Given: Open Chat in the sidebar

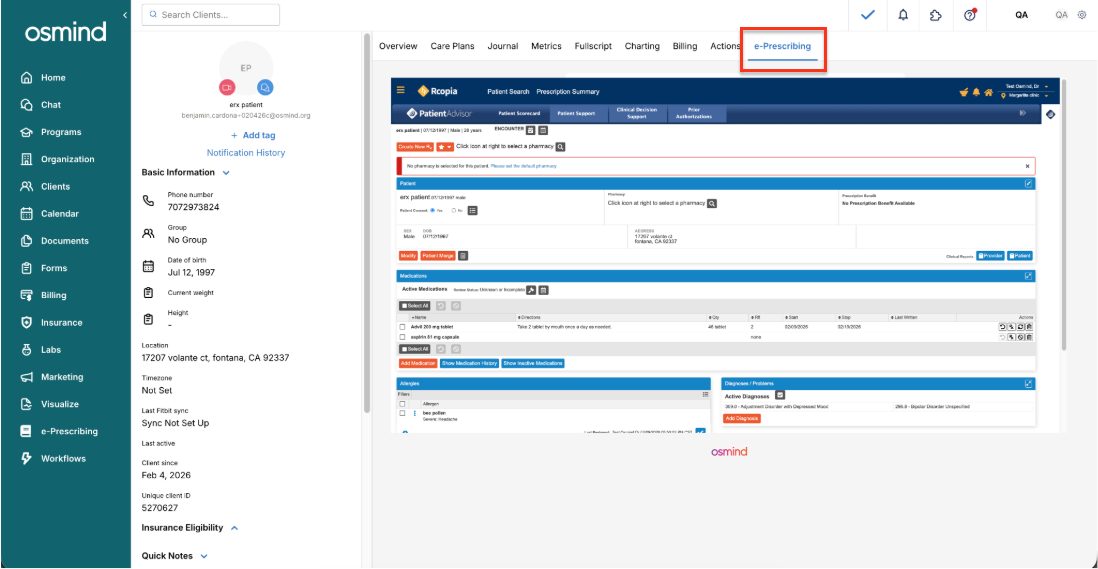Looking at the screenshot, I should coord(41,105).
